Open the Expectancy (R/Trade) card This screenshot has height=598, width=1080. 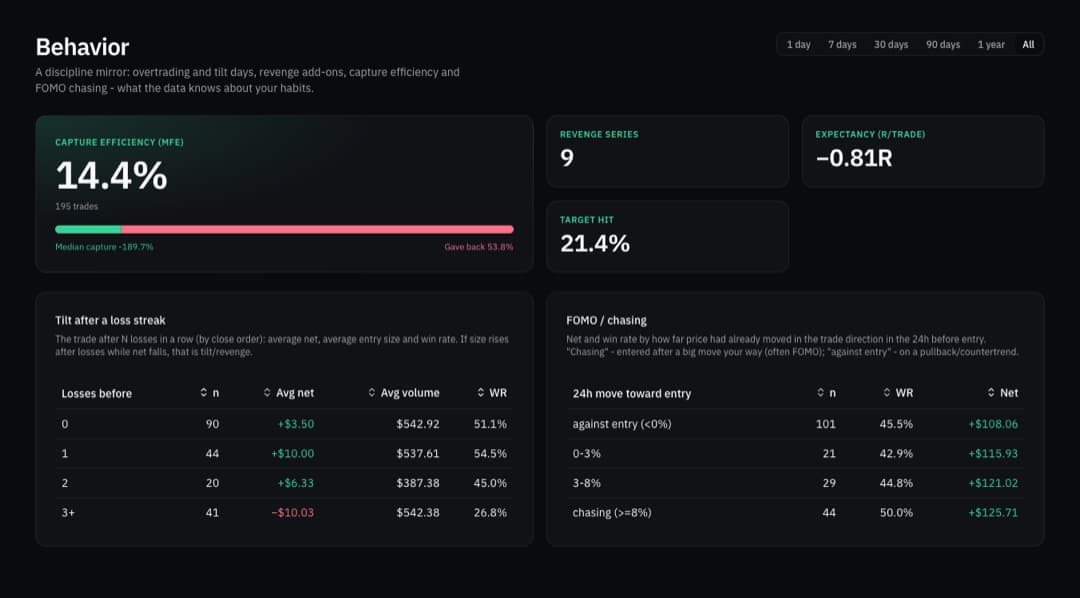point(923,151)
